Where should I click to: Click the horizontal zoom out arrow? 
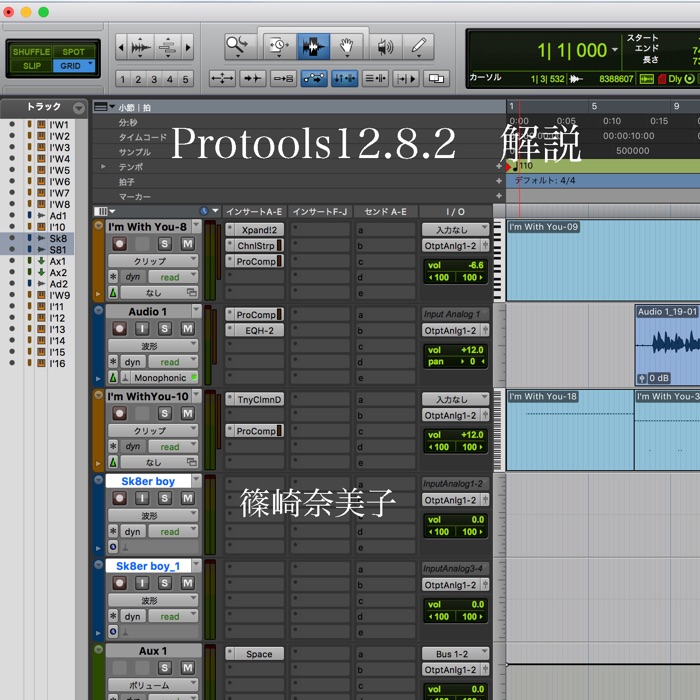[x=121, y=46]
